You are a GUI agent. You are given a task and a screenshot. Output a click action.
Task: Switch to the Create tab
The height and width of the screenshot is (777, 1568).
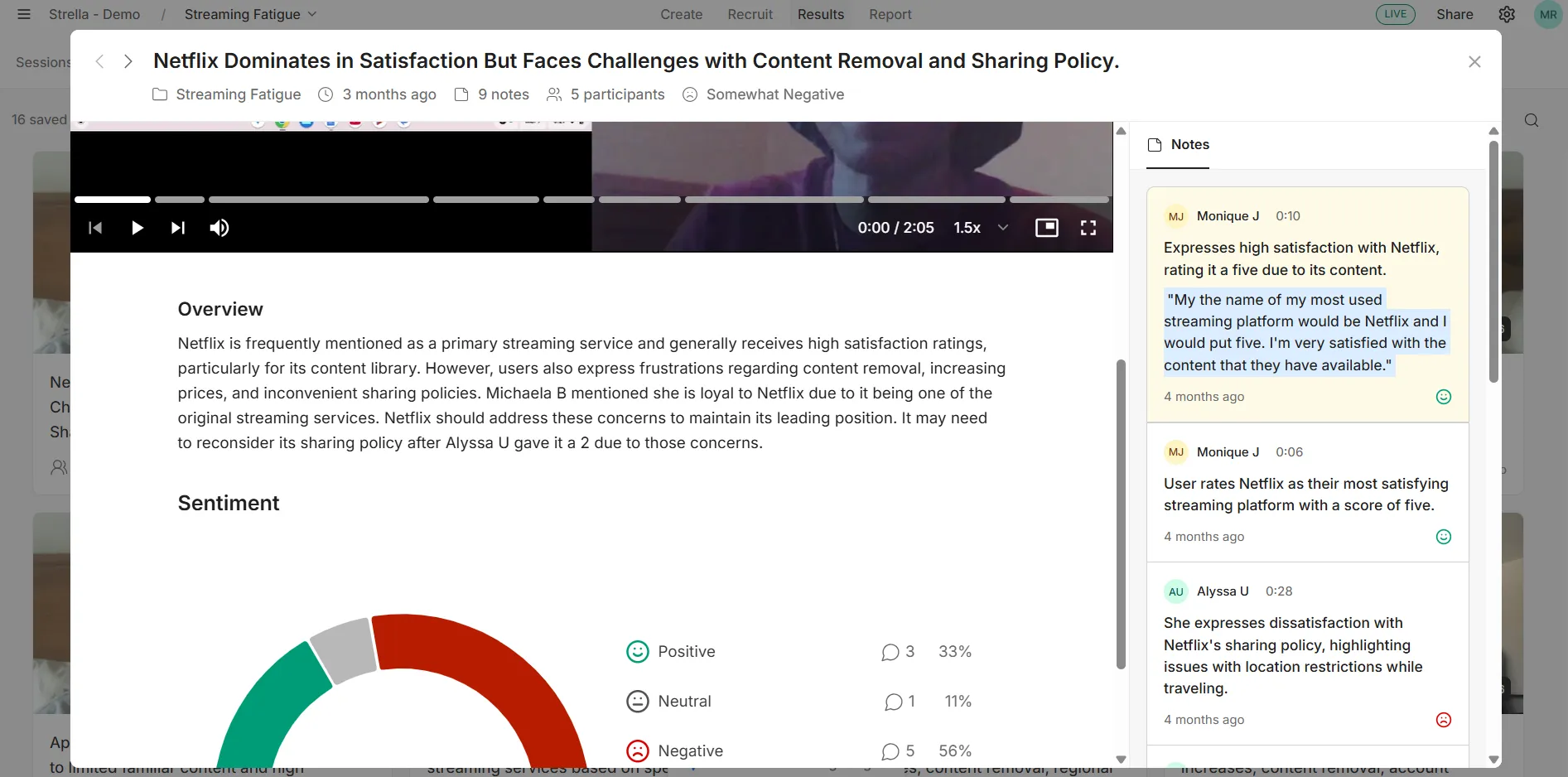(682, 14)
